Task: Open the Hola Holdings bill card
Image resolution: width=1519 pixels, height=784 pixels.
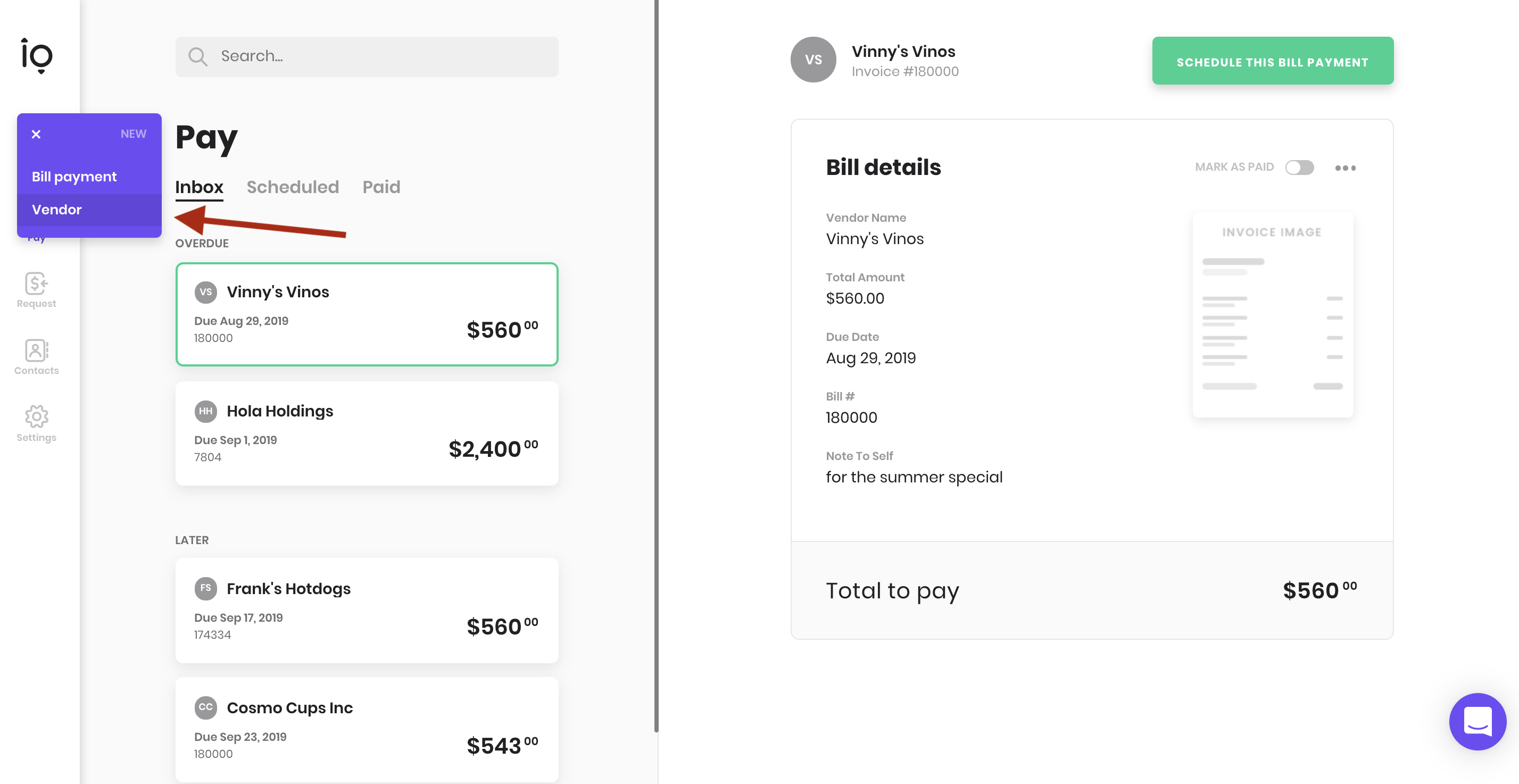Action: [367, 433]
